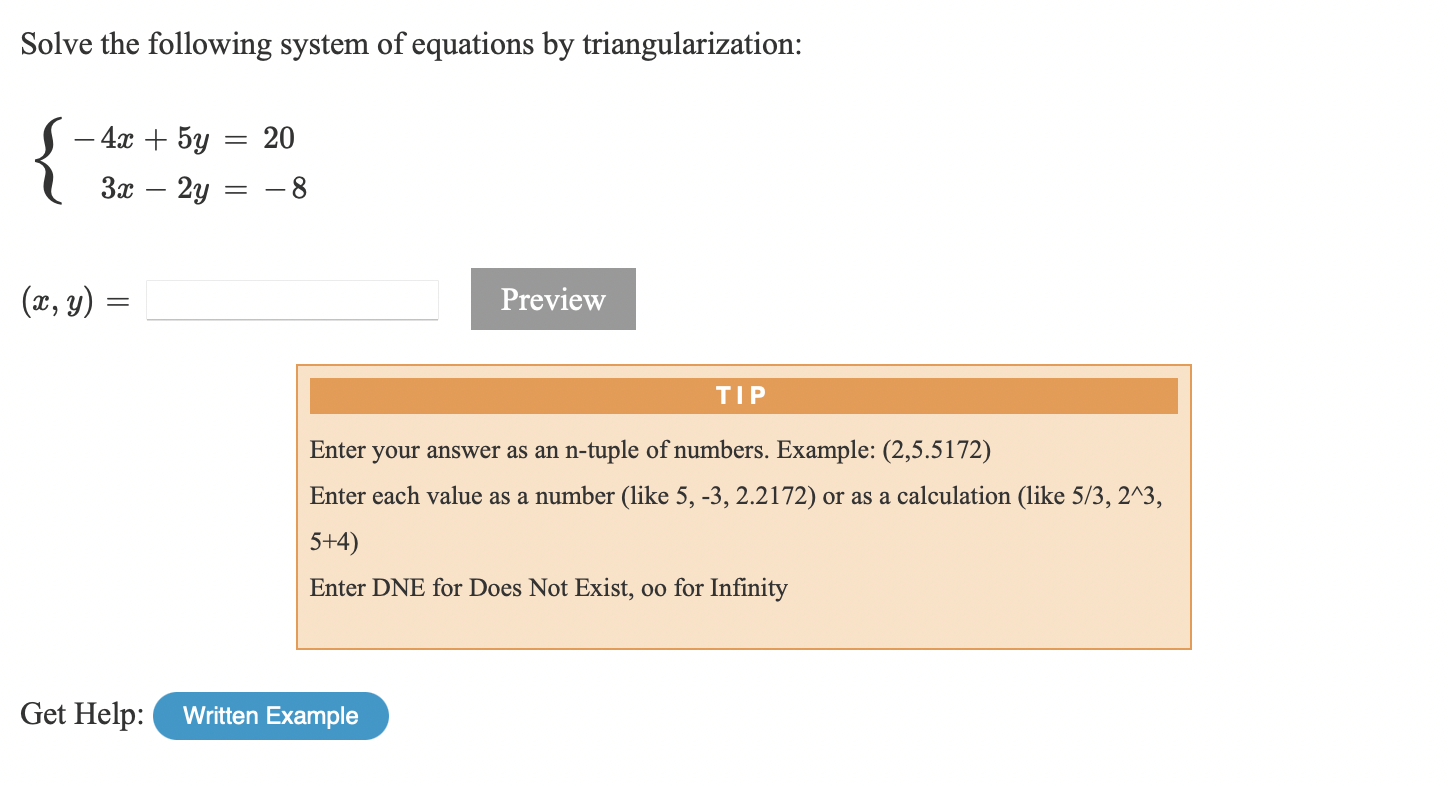Open the Written Example help
The image size is (1448, 786).
(x=270, y=715)
